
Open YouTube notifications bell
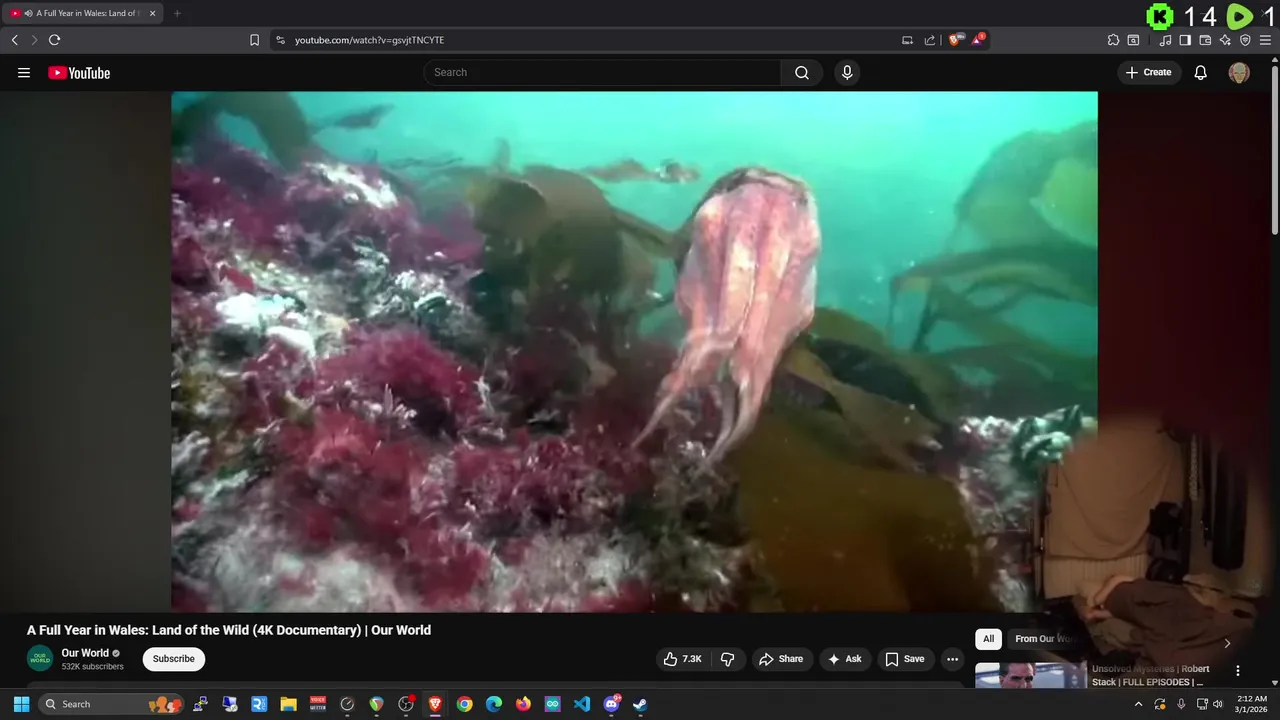click(1201, 72)
